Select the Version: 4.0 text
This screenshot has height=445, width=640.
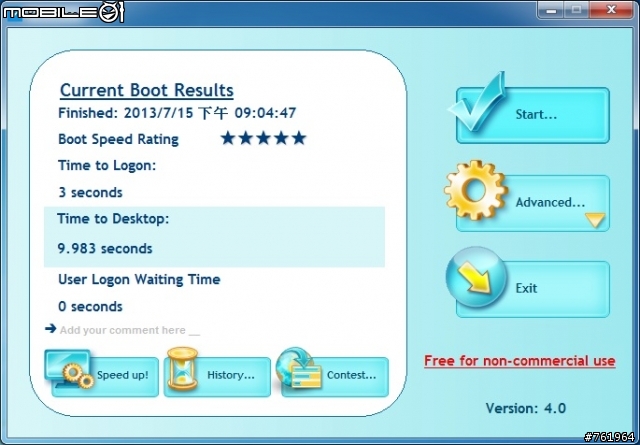(x=526, y=408)
